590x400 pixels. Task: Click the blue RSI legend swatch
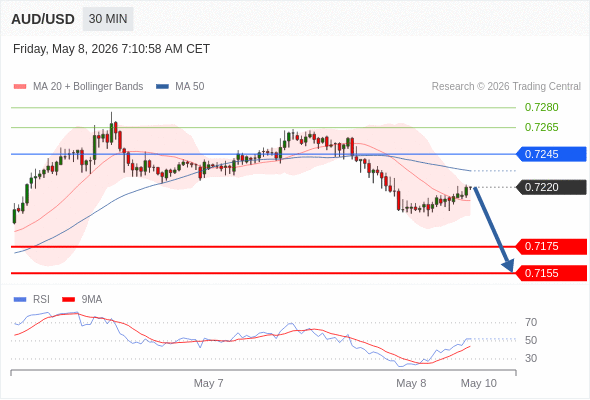click(x=20, y=300)
